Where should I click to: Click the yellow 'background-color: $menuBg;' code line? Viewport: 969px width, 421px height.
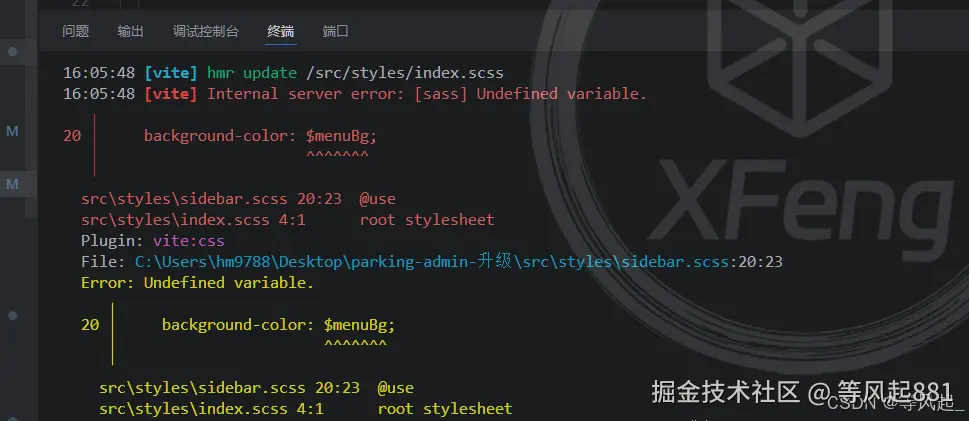(278, 325)
